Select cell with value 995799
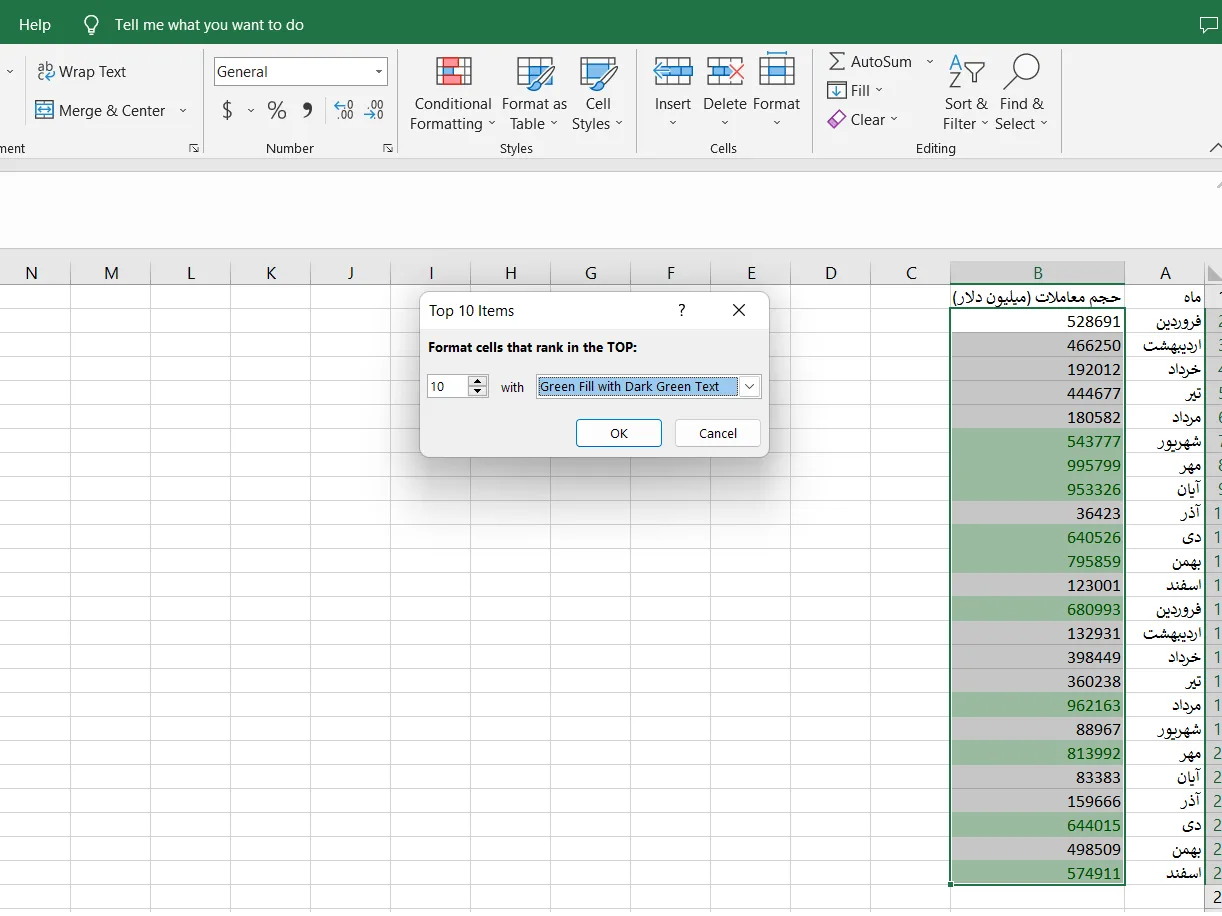Image resolution: width=1222 pixels, height=916 pixels. pos(1038,465)
